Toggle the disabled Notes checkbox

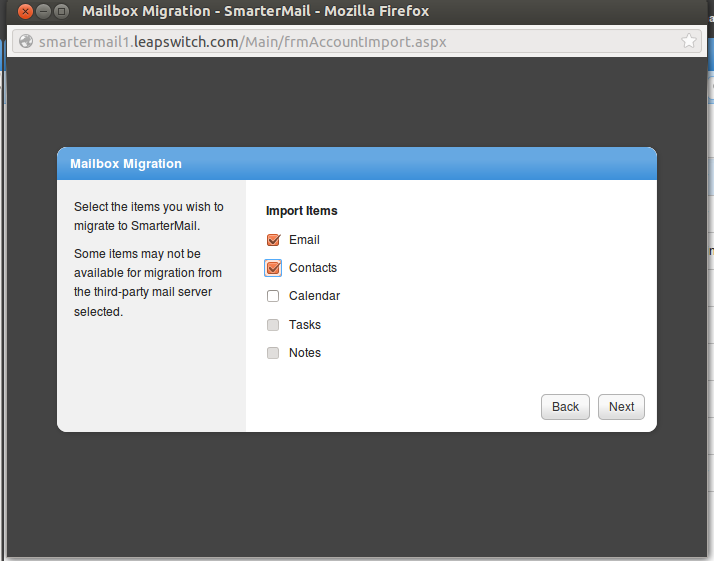273,353
